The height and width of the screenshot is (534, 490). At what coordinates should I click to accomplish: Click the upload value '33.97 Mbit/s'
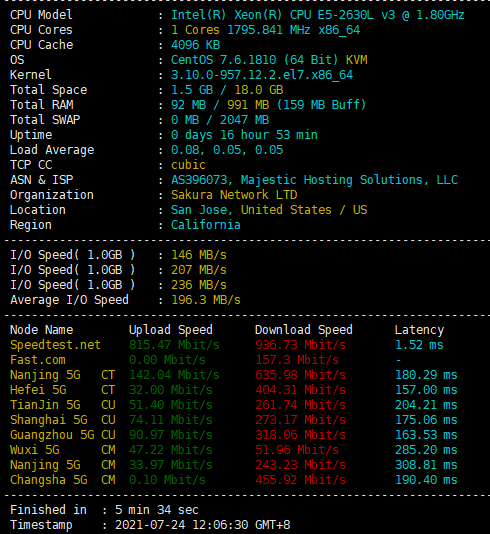coord(171,465)
